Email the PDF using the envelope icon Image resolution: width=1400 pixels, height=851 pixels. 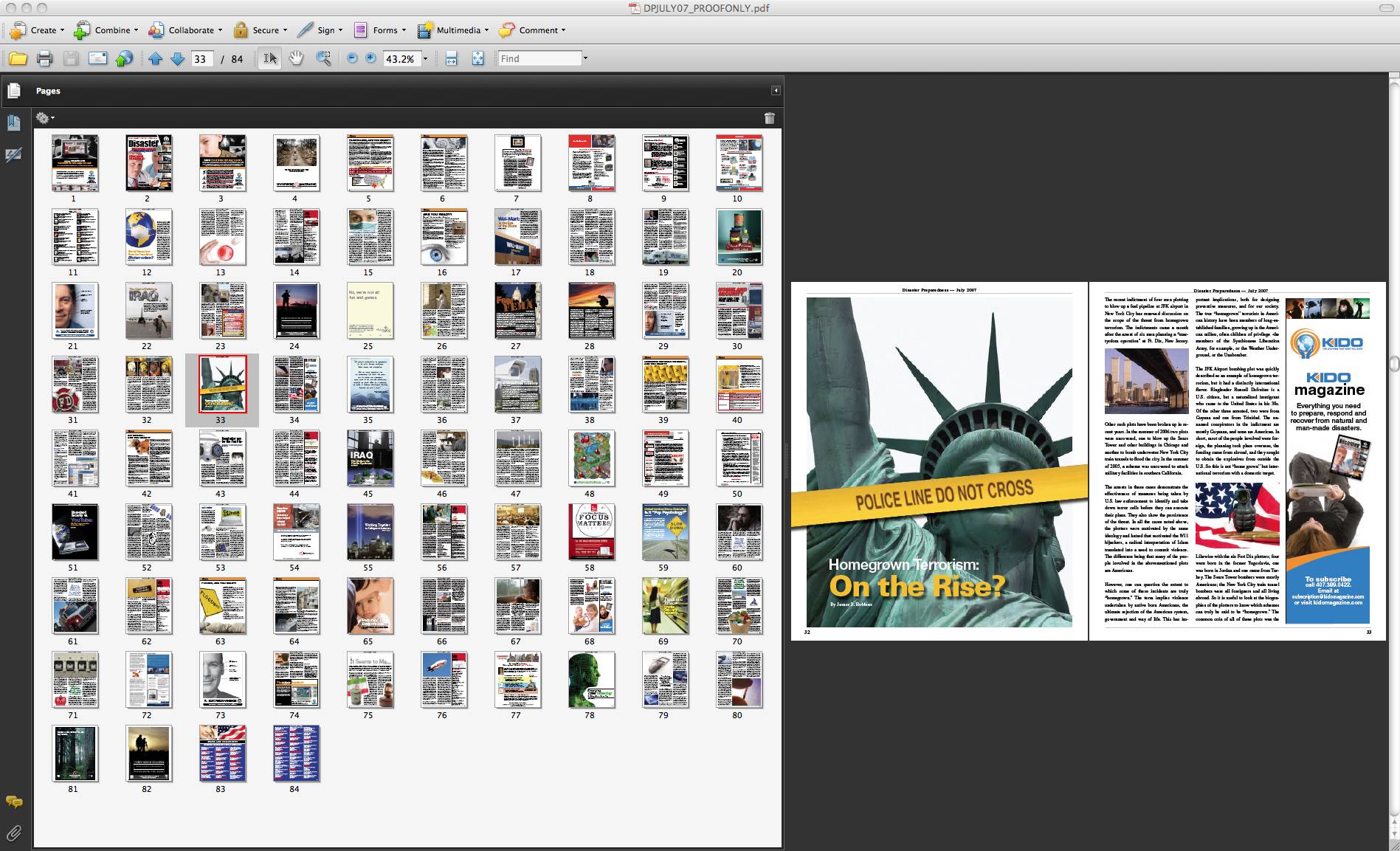97,58
